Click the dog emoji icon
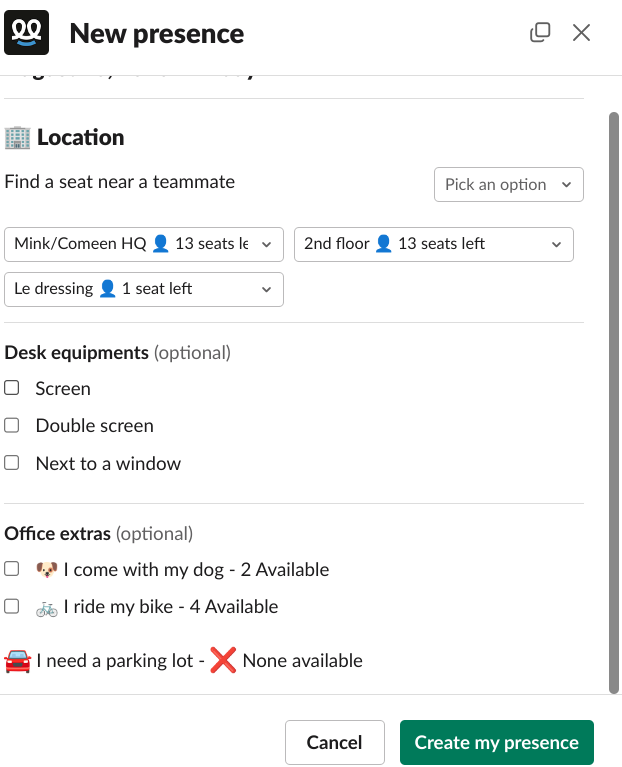The width and height of the screenshot is (622, 767). pyautogui.click(x=47, y=569)
